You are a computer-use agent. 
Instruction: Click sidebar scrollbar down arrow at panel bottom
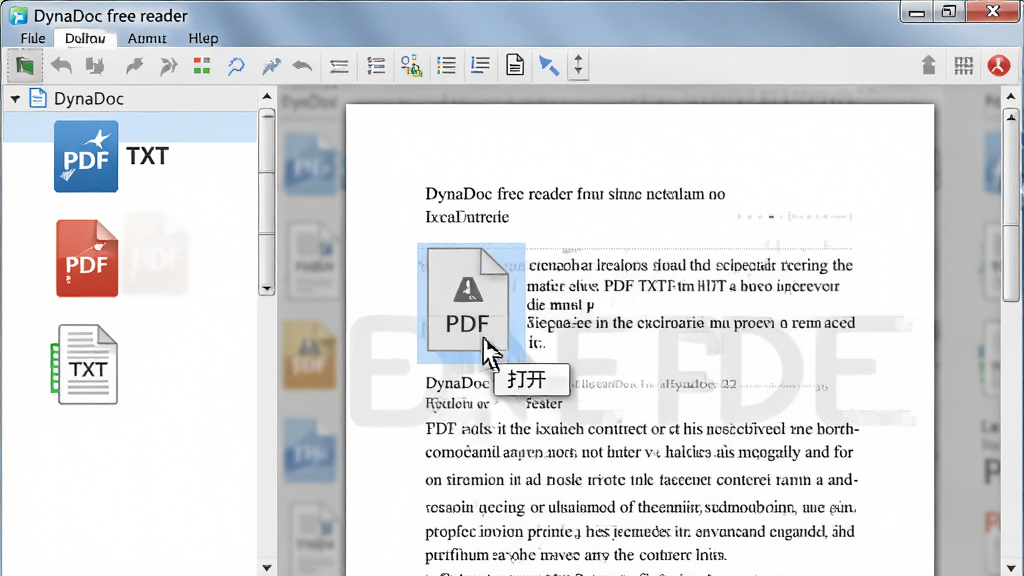click(x=266, y=568)
